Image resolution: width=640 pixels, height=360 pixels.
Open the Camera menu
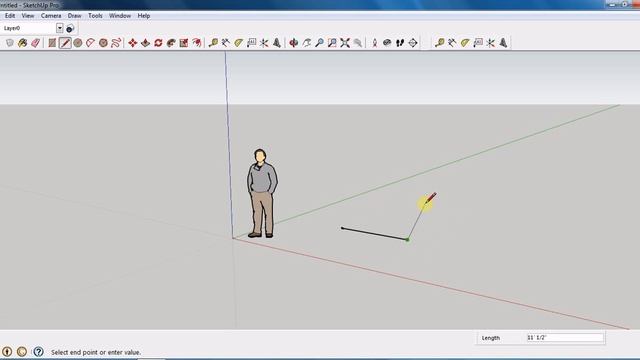click(x=51, y=16)
